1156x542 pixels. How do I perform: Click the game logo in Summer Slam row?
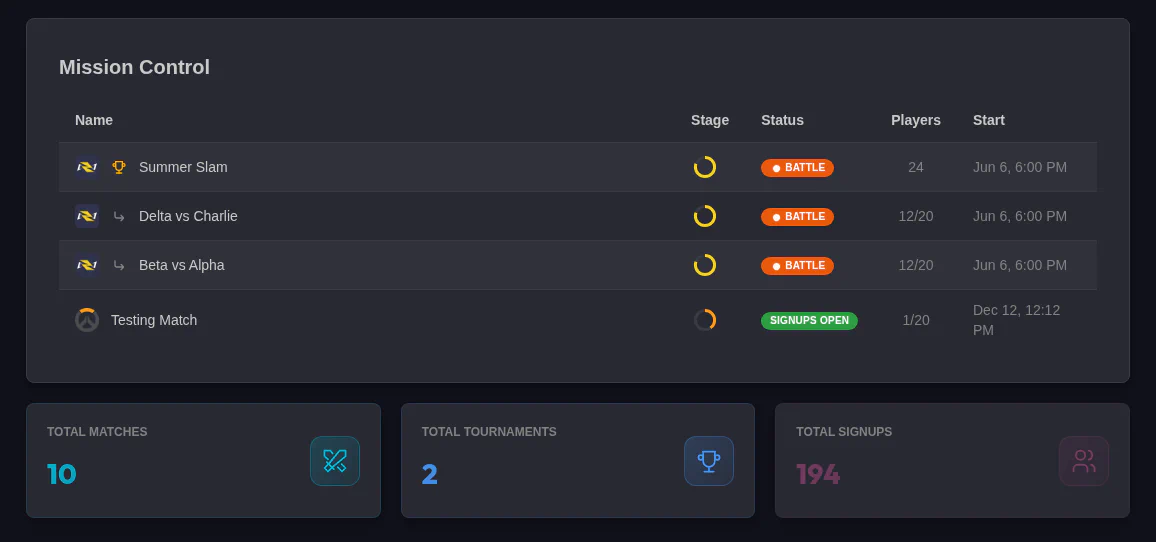click(x=87, y=167)
